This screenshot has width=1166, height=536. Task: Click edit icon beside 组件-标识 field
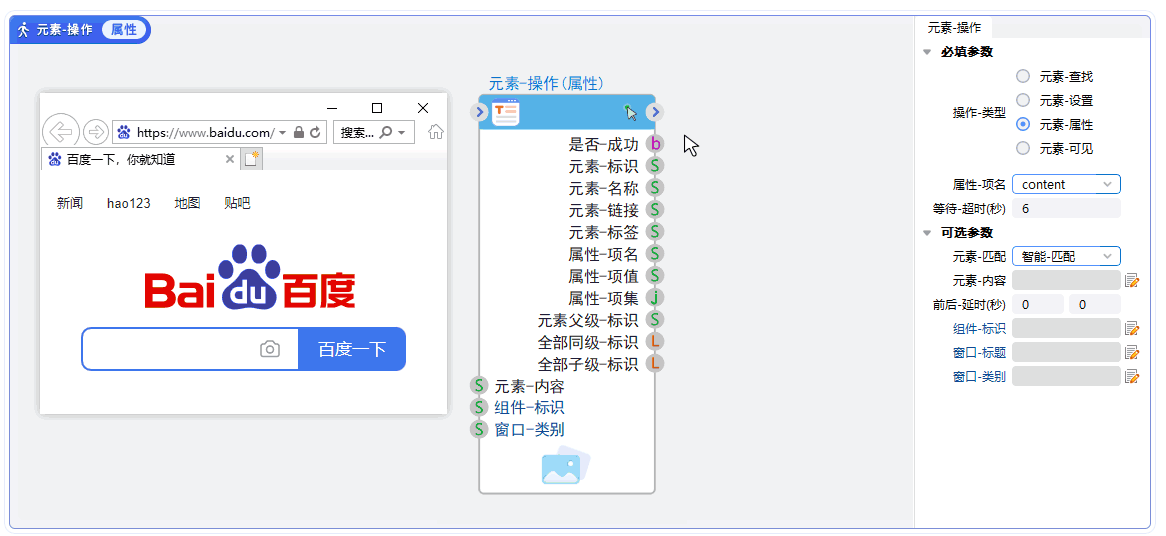[1132, 329]
